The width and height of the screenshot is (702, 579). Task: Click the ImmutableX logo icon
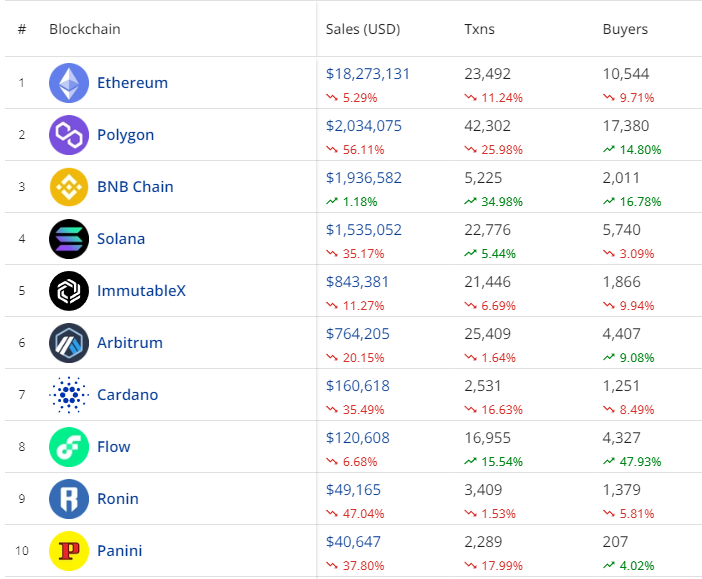pyautogui.click(x=69, y=291)
